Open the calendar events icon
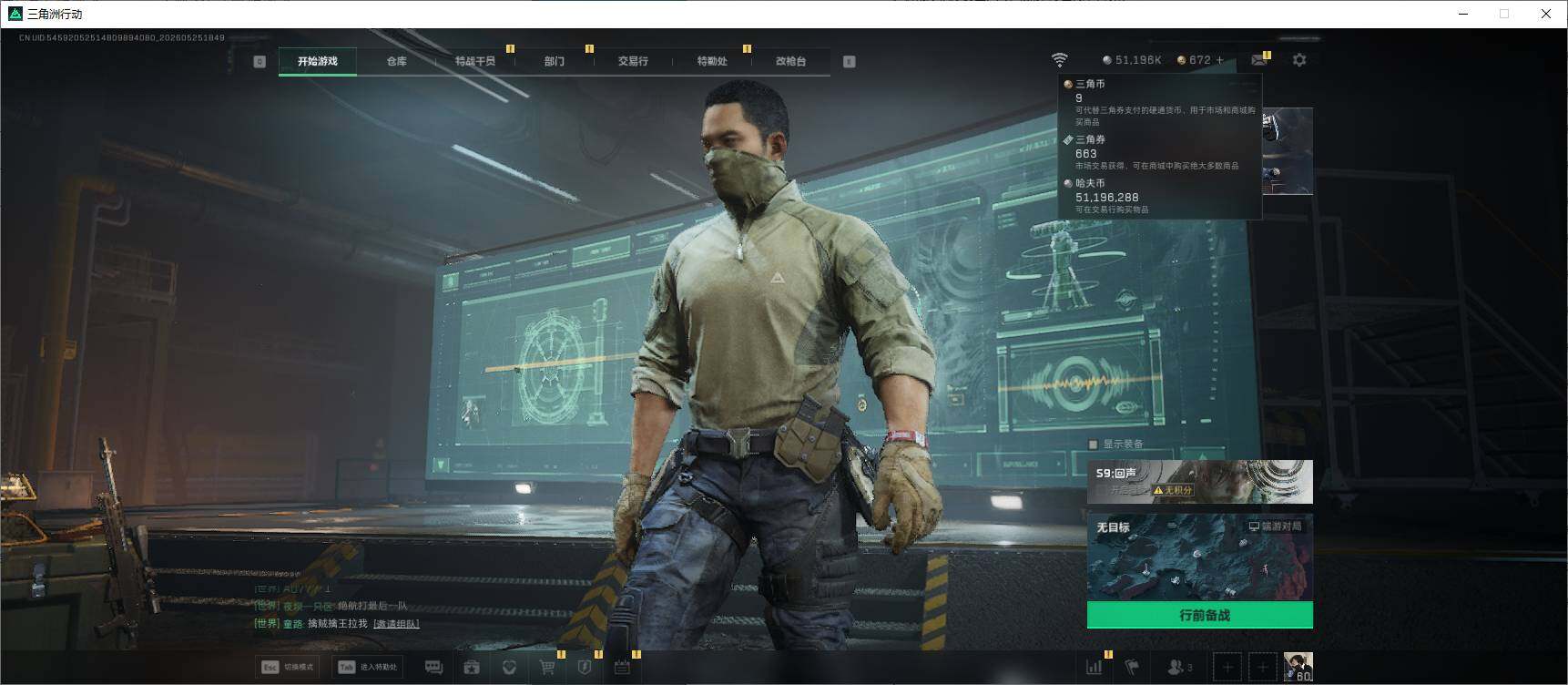 click(622, 668)
